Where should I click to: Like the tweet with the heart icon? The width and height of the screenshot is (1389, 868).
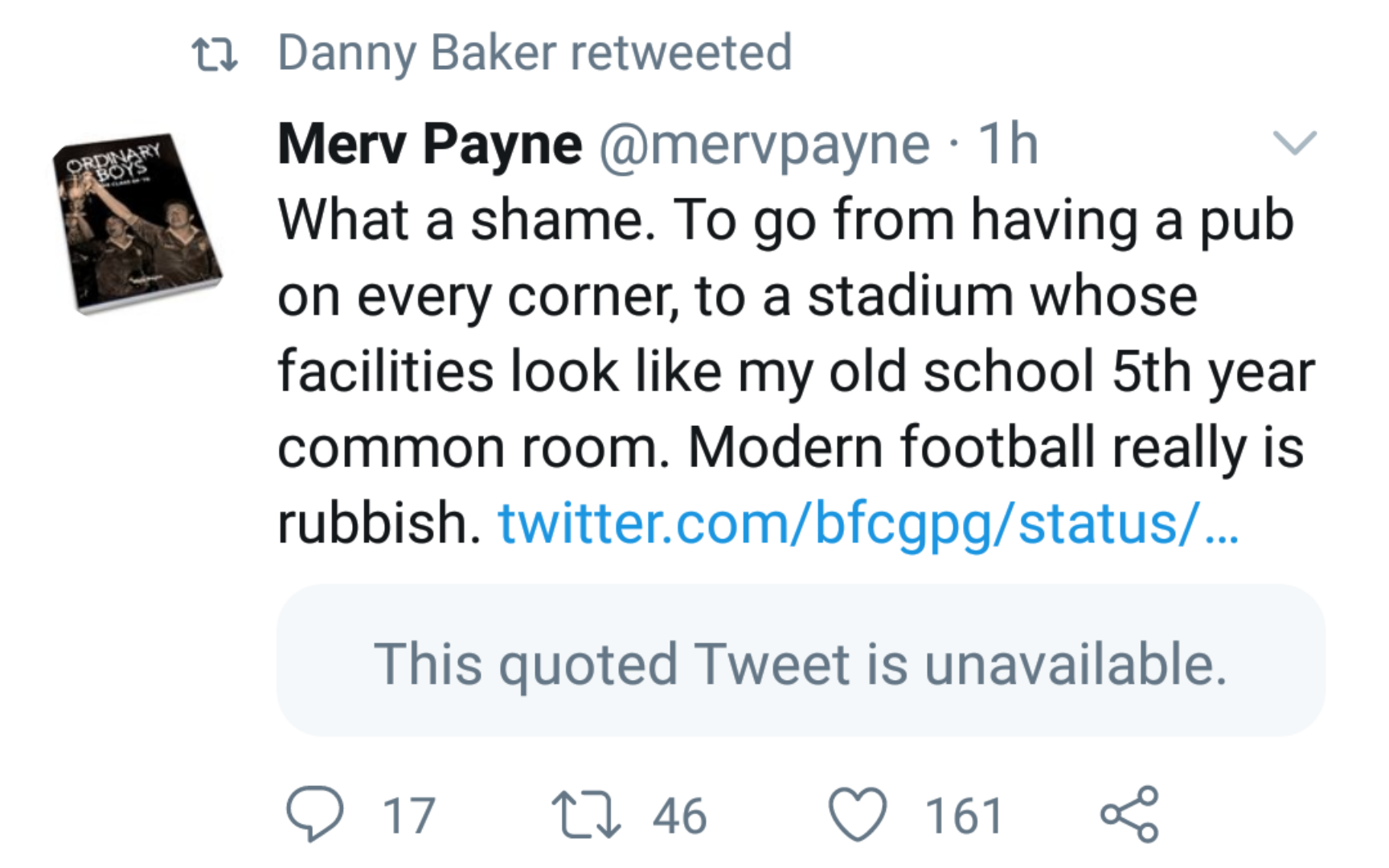858,815
